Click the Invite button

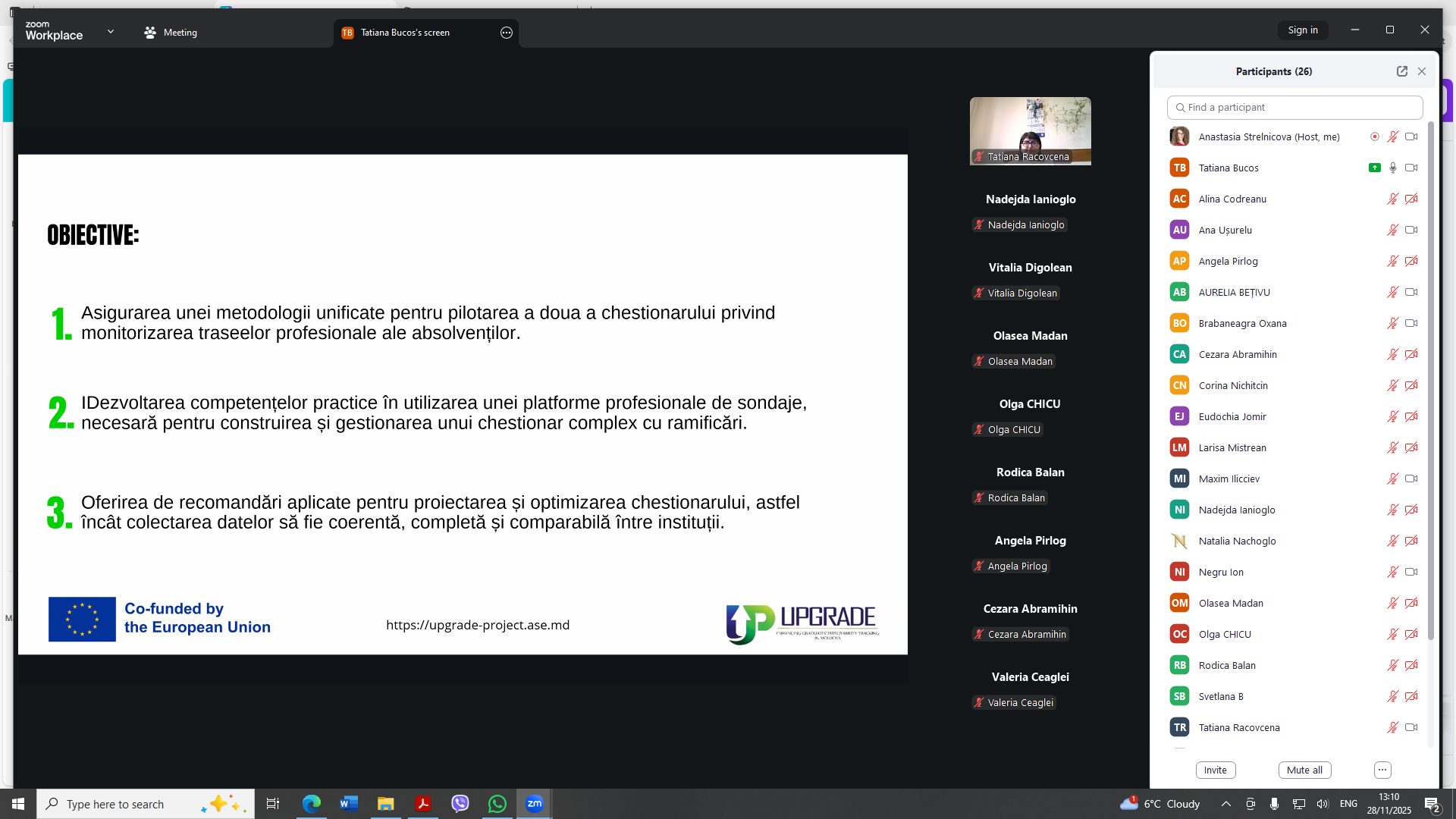pyautogui.click(x=1216, y=770)
